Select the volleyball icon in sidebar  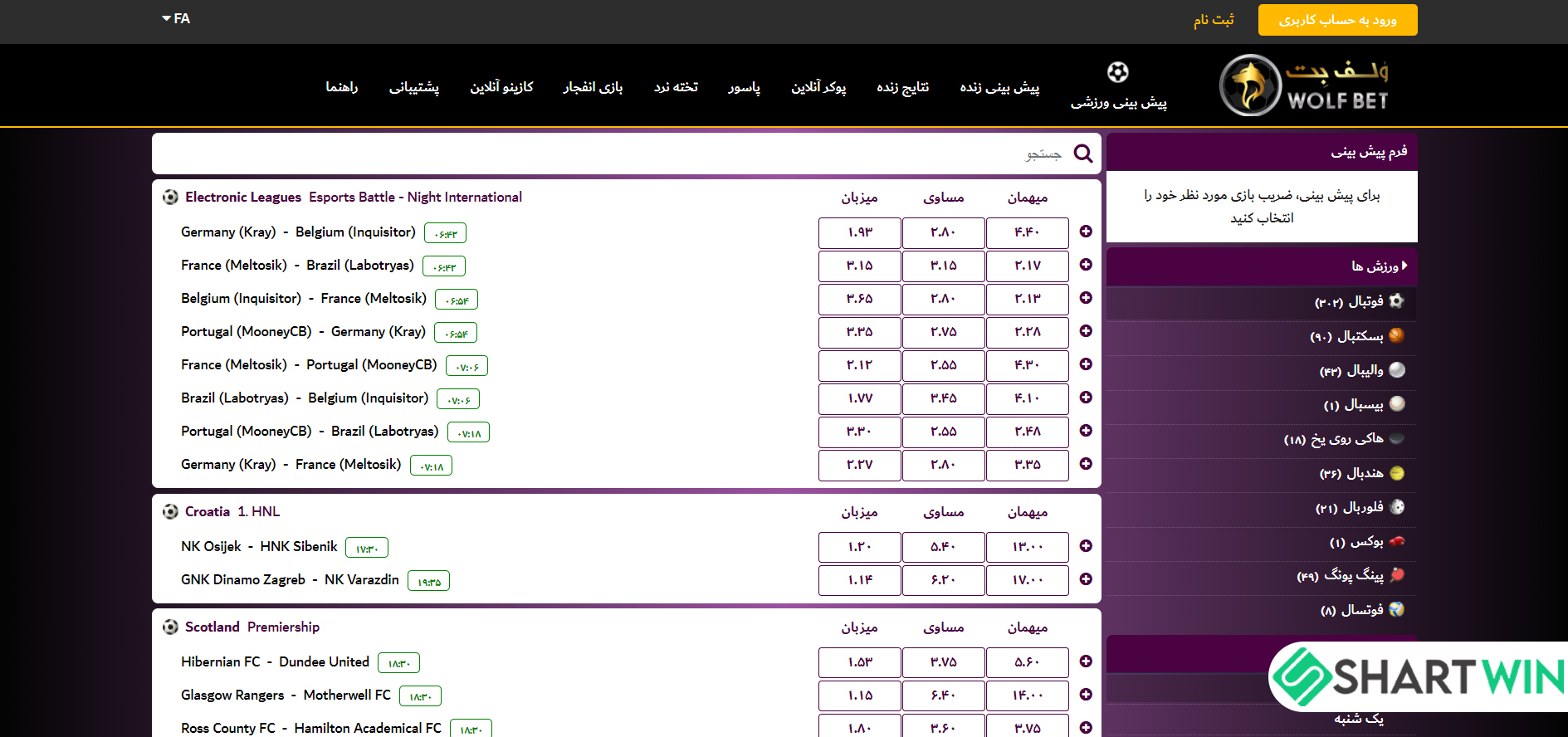[1397, 369]
